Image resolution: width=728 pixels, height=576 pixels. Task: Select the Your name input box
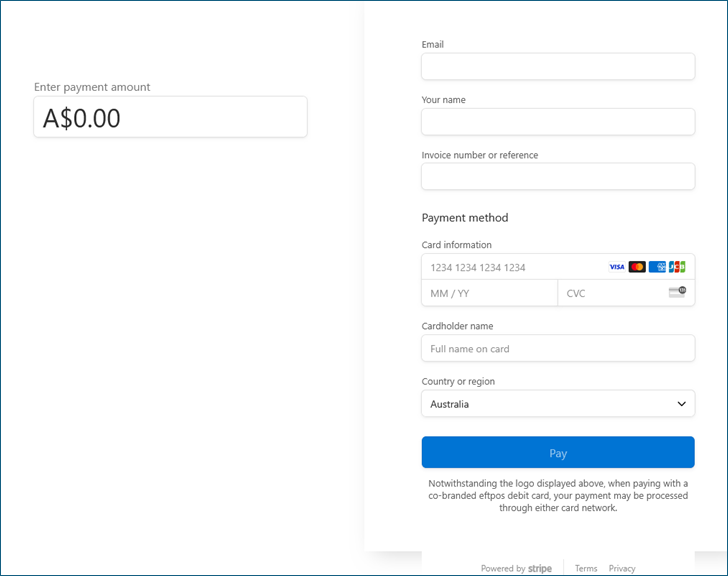[x=557, y=122]
